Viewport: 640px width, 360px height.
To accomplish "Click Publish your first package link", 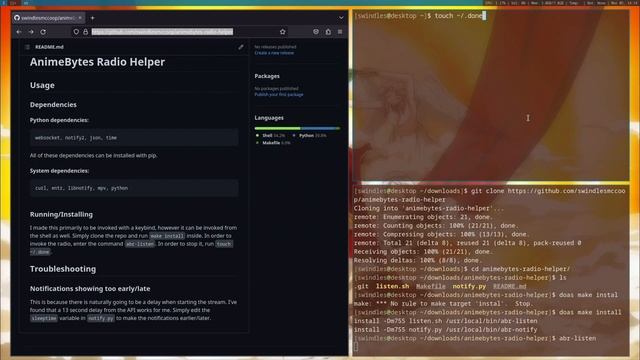I will point(279,95).
